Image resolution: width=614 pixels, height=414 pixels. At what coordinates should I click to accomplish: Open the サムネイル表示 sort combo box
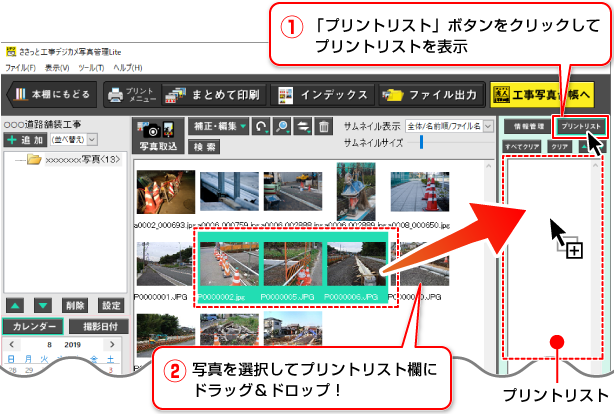[449, 126]
